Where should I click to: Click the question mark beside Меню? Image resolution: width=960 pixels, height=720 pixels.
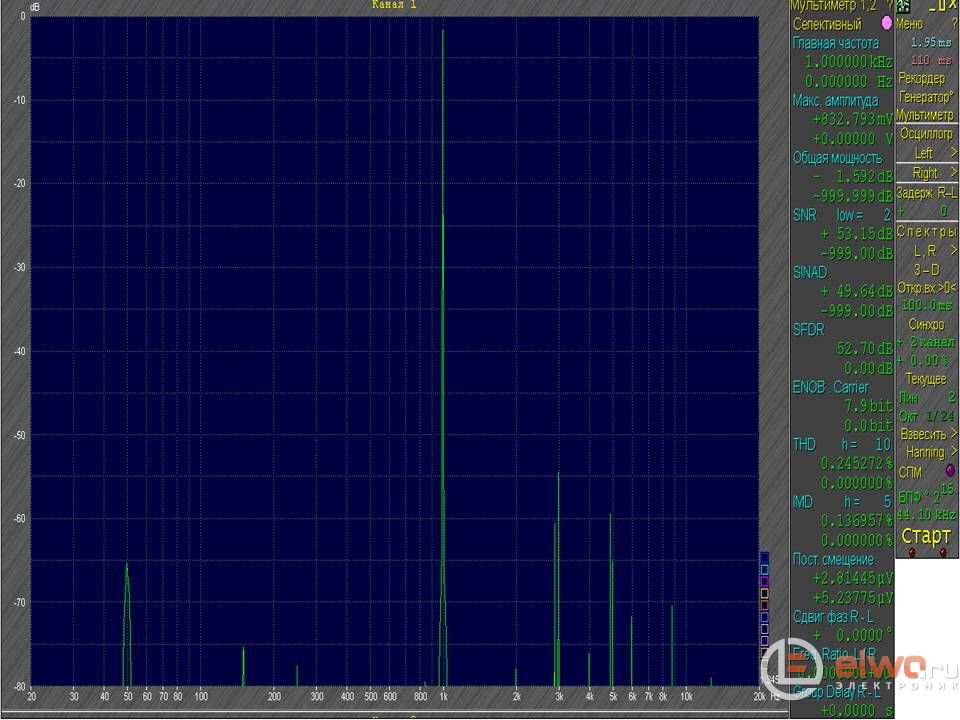click(x=953, y=23)
